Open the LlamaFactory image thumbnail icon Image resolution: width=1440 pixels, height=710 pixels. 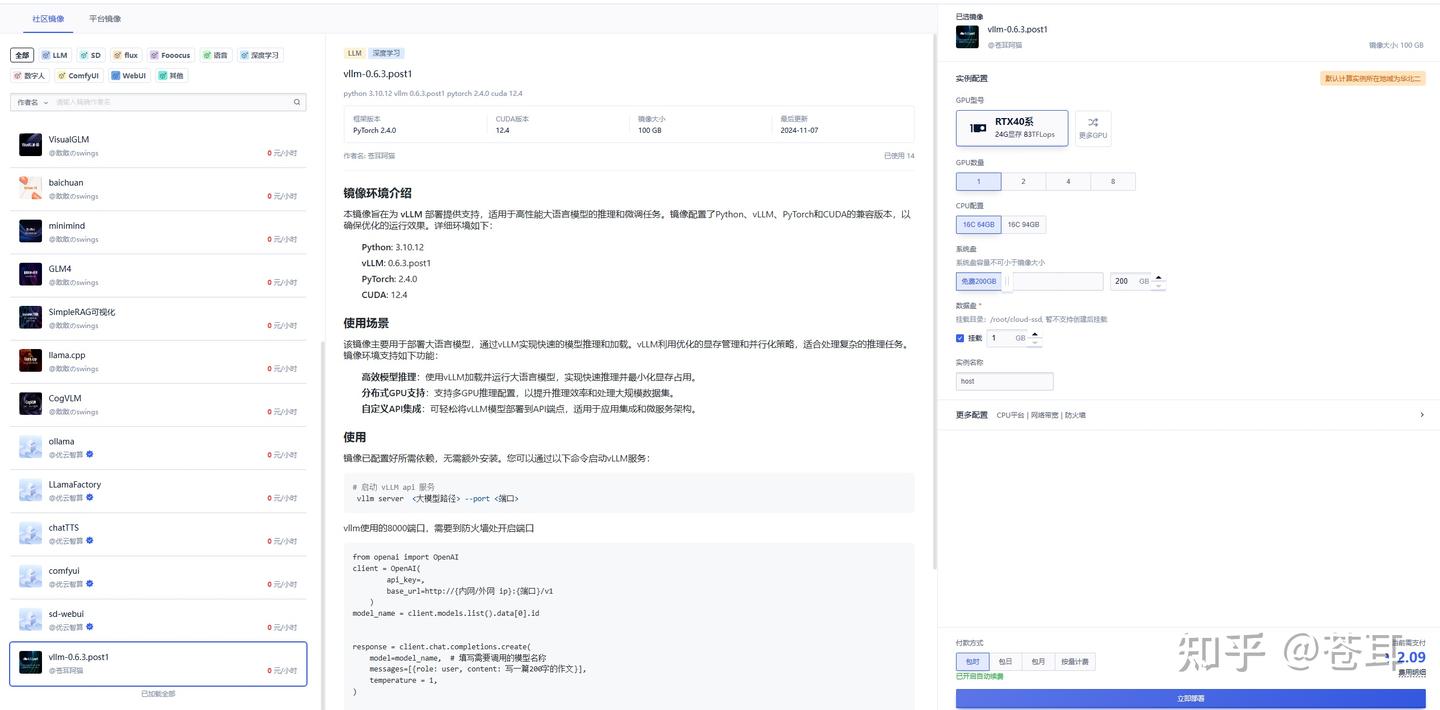click(x=30, y=490)
